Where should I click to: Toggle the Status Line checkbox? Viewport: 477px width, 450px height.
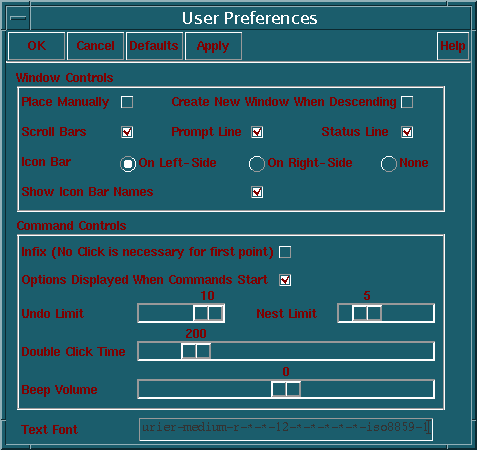point(407,132)
